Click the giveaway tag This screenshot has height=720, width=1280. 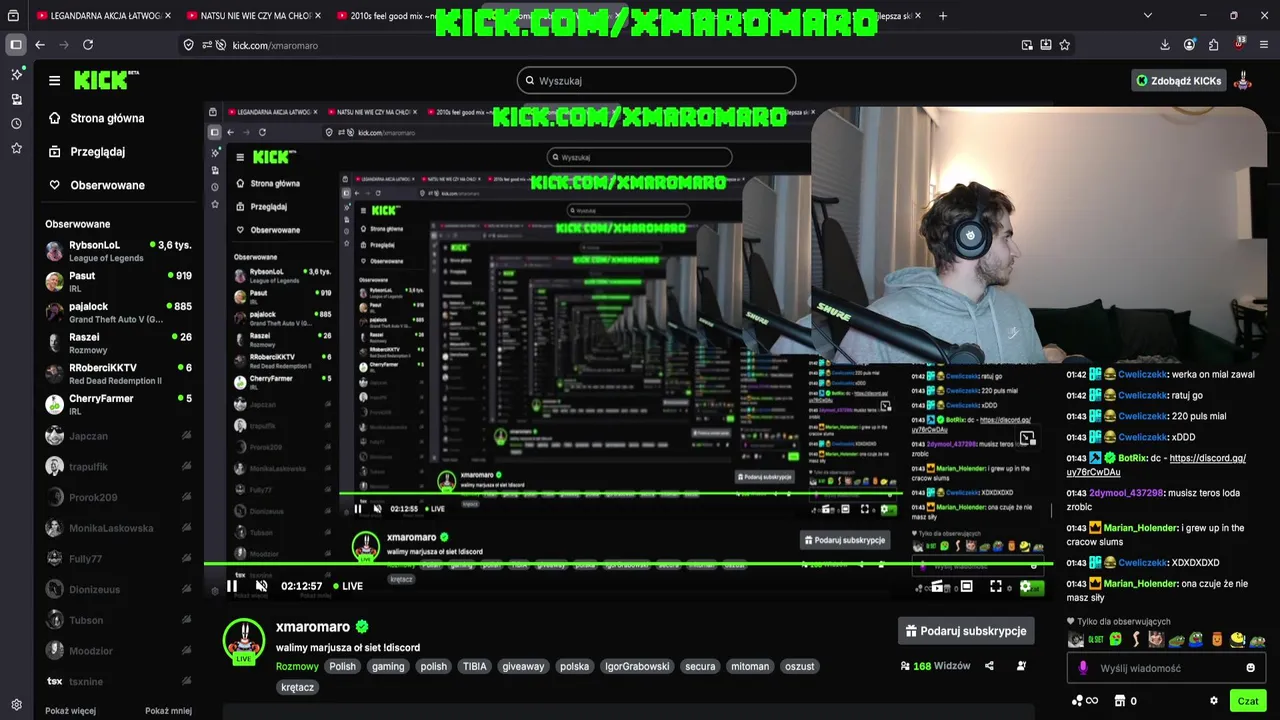(x=523, y=666)
